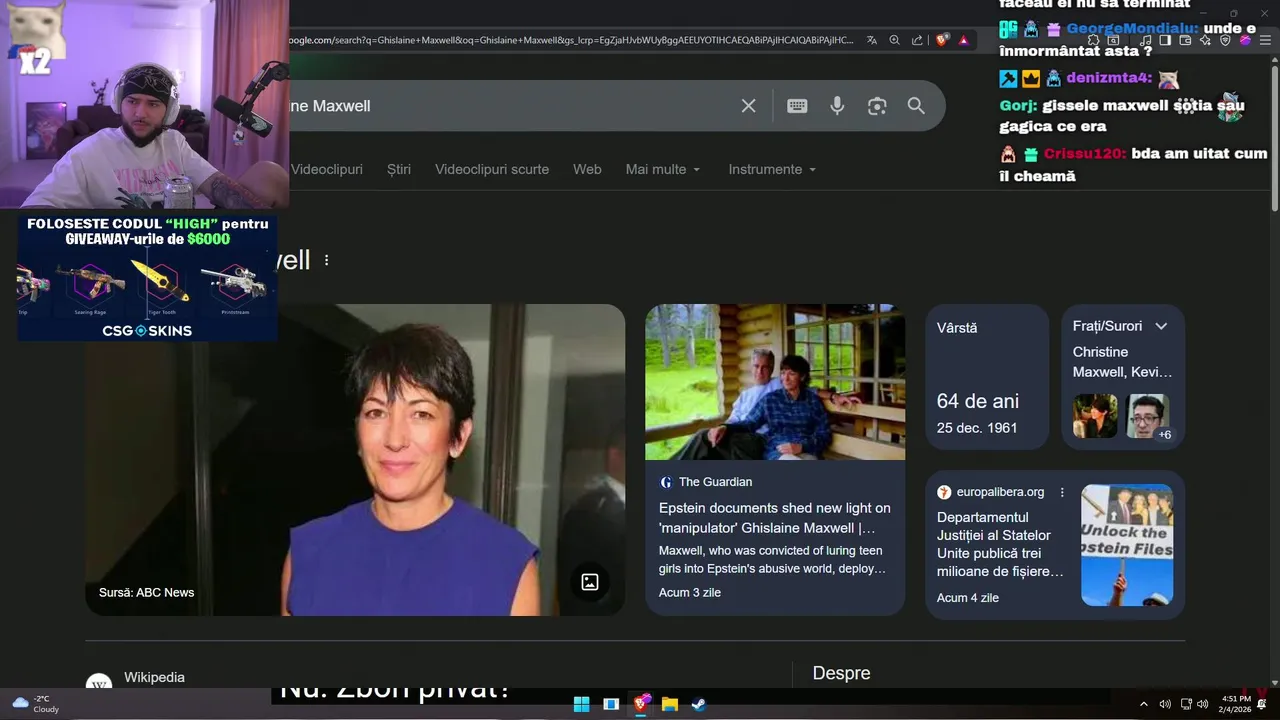Expand the Frați/Surori chevron

(x=1161, y=326)
